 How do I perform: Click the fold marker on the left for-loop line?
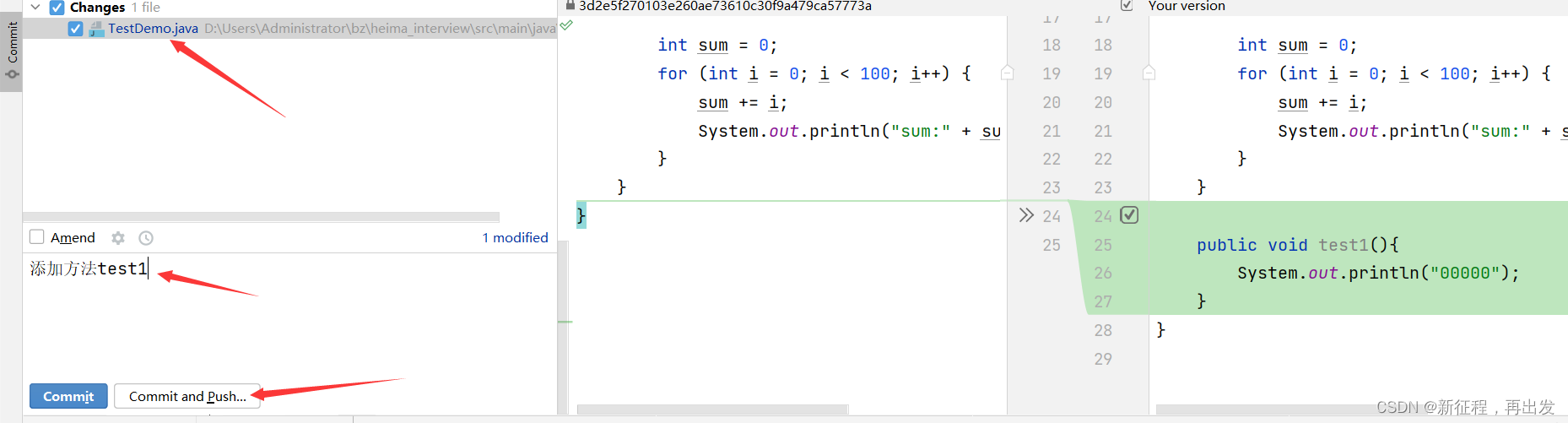pyautogui.click(x=1007, y=73)
